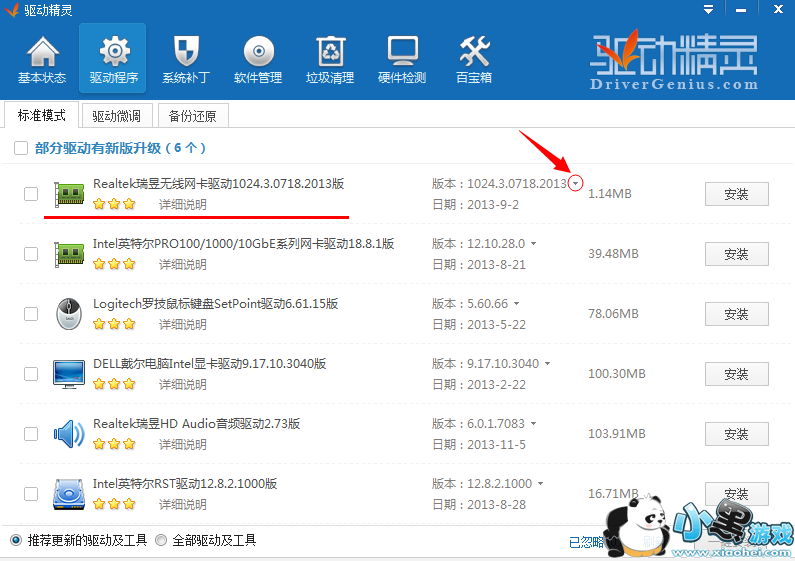Open 详细说明 for Realtek HD Audio driver
Viewport: 795px width, 561px height.
183,444
